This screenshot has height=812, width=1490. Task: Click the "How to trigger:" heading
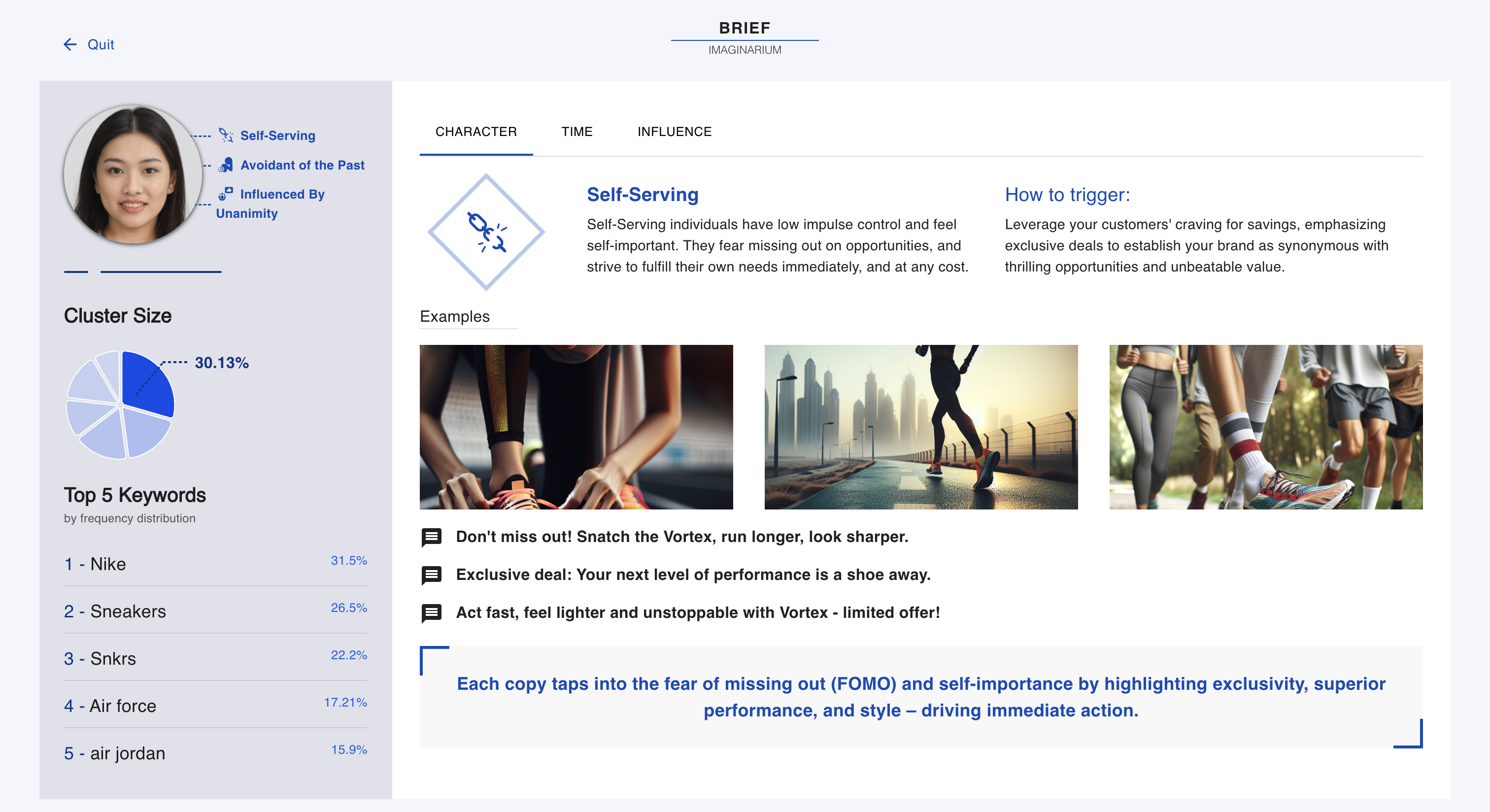pyautogui.click(x=1067, y=195)
